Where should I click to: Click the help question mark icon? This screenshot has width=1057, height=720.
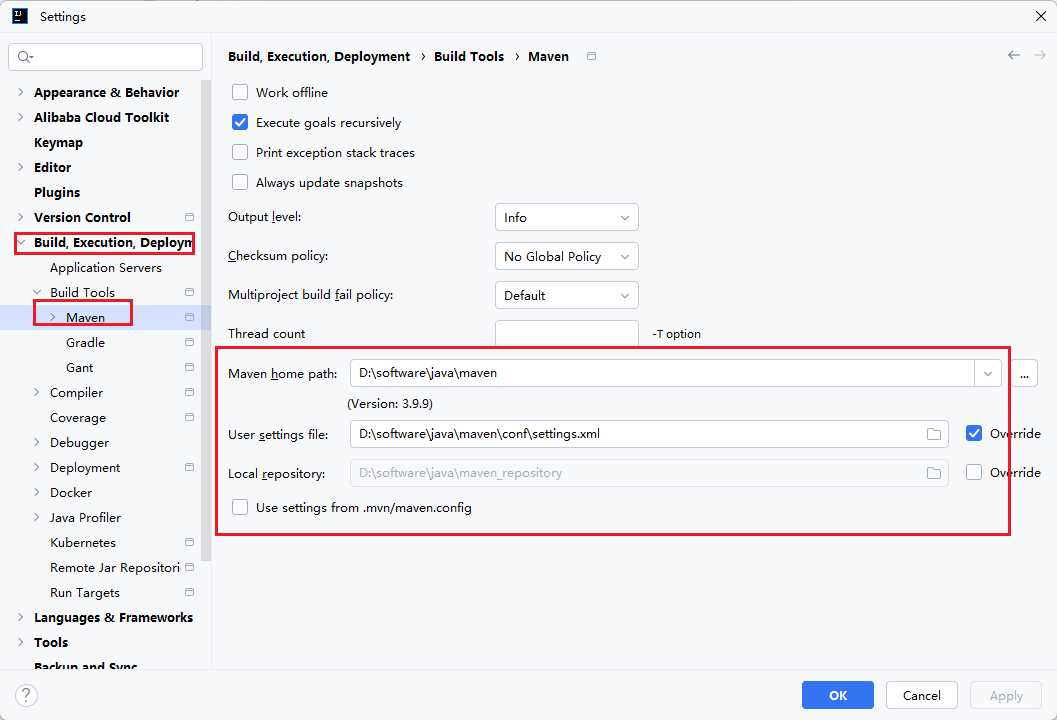tap(27, 695)
